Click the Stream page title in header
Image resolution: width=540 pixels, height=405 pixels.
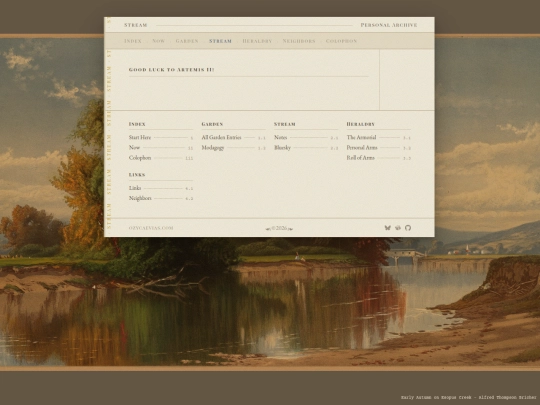(136, 25)
